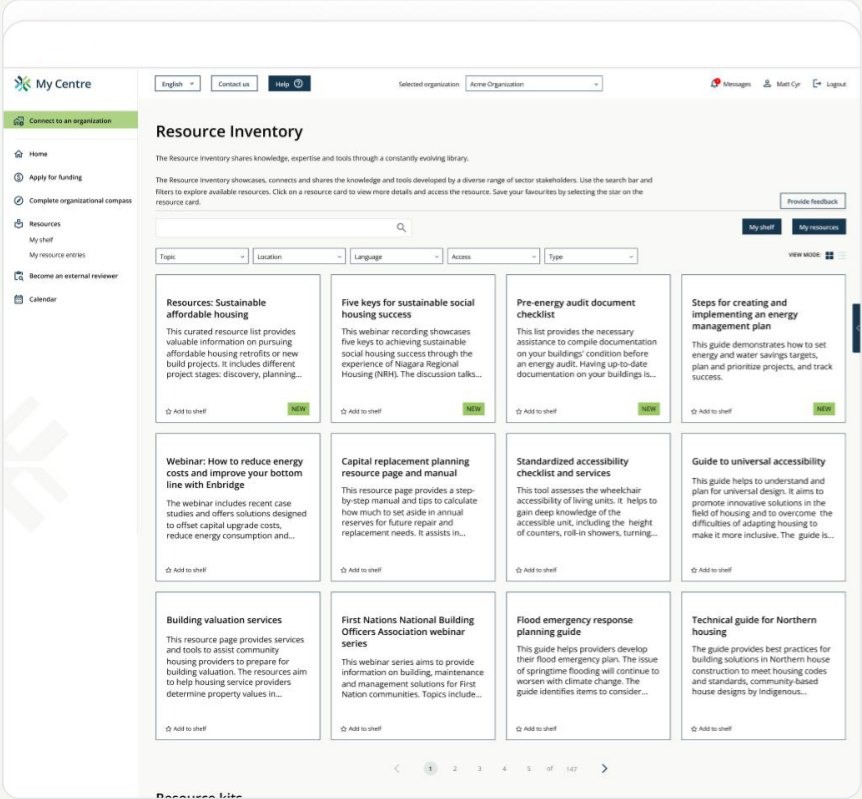Click the dark My shelf button
This screenshot has width=862, height=799.
point(761,227)
